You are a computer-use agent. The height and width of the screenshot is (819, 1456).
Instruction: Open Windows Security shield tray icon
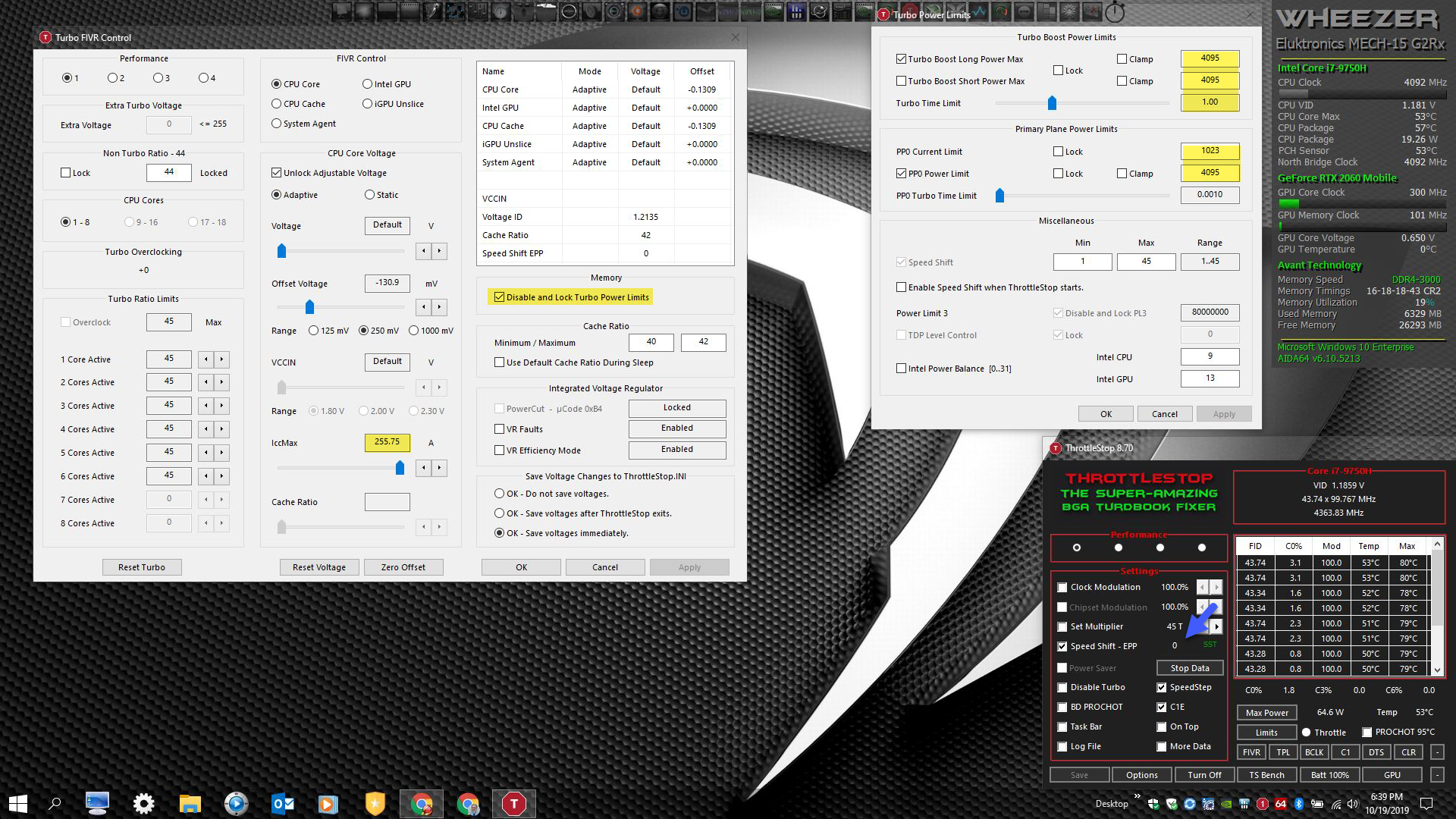(1153, 804)
